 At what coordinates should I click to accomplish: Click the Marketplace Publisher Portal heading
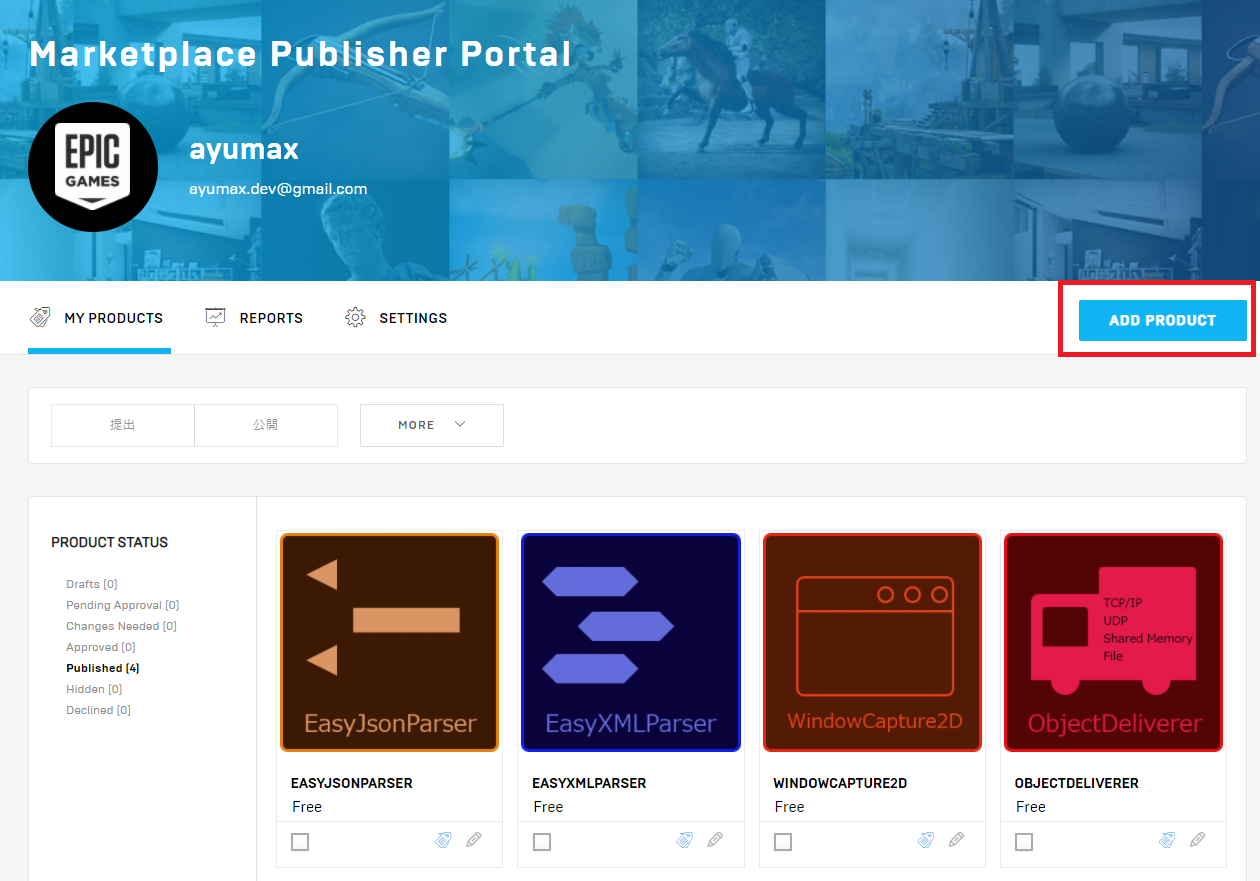click(x=300, y=53)
